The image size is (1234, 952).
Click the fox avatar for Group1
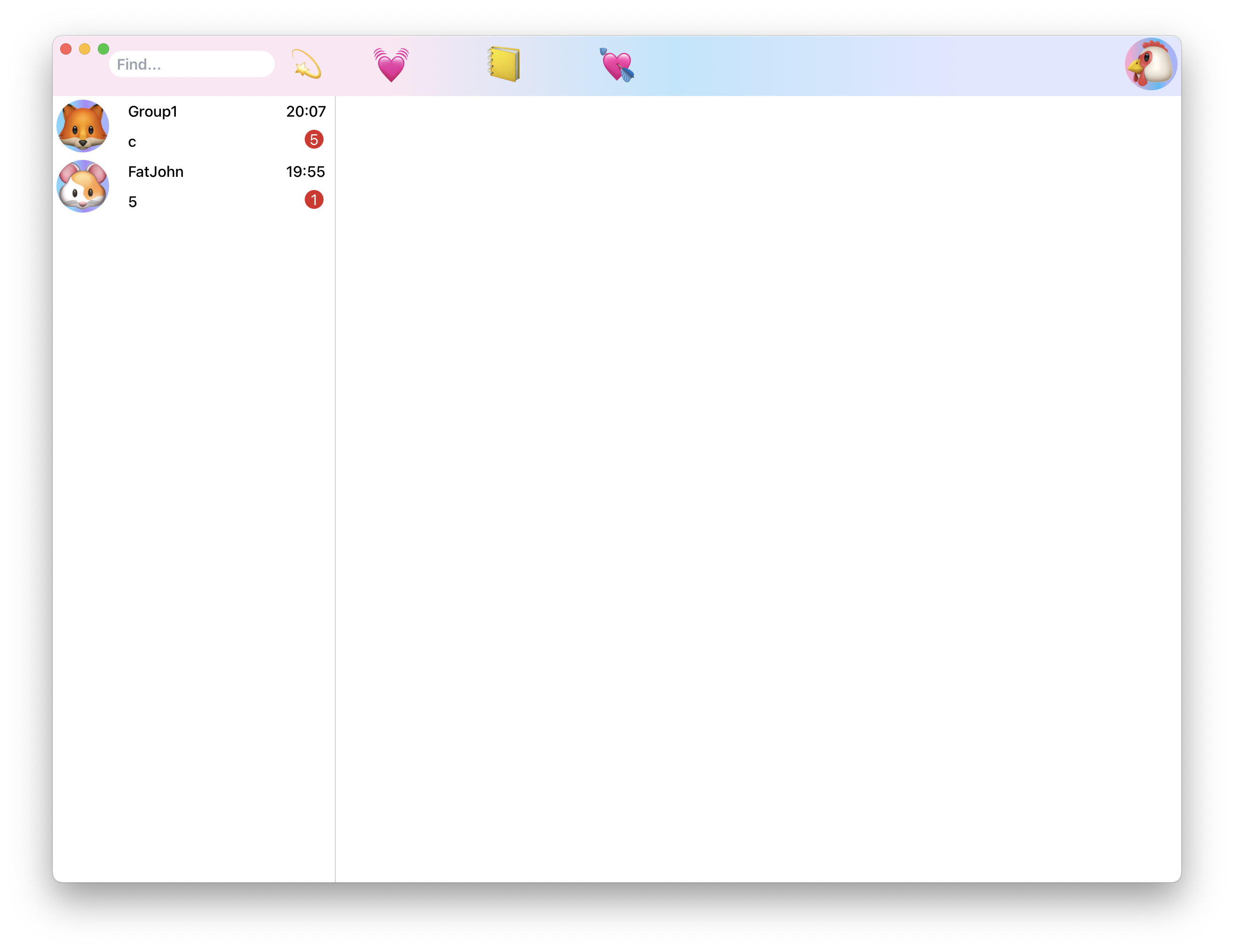(83, 126)
